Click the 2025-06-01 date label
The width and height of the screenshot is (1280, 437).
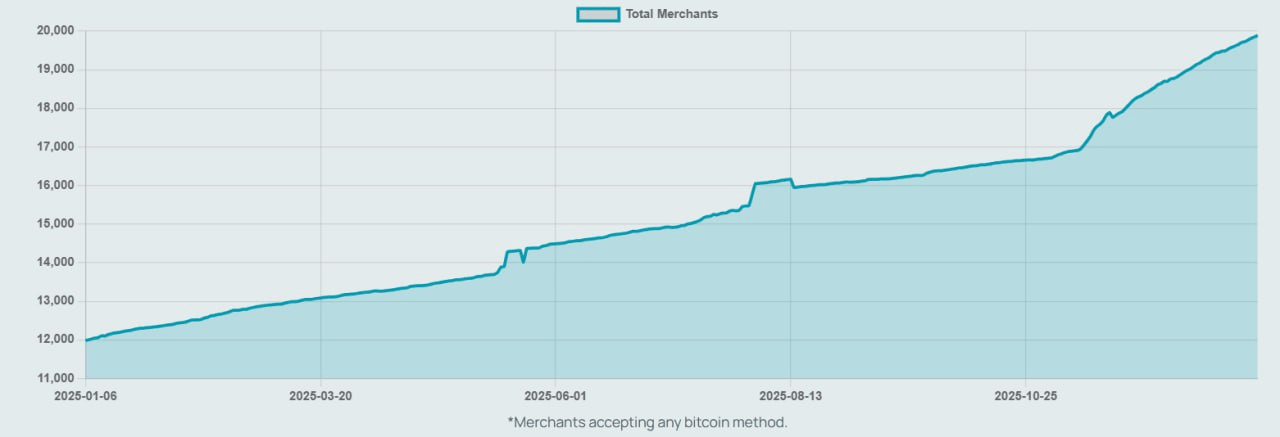[555, 395]
